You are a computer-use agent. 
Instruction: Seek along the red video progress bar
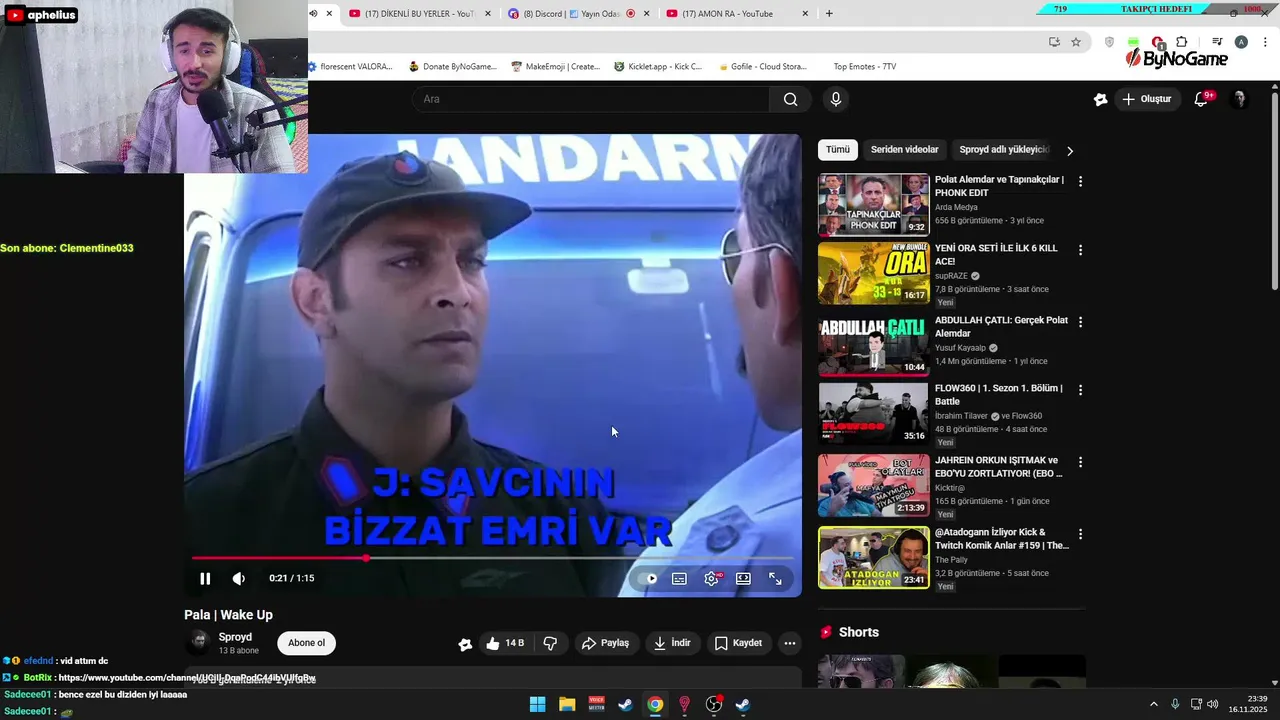tap(492, 558)
